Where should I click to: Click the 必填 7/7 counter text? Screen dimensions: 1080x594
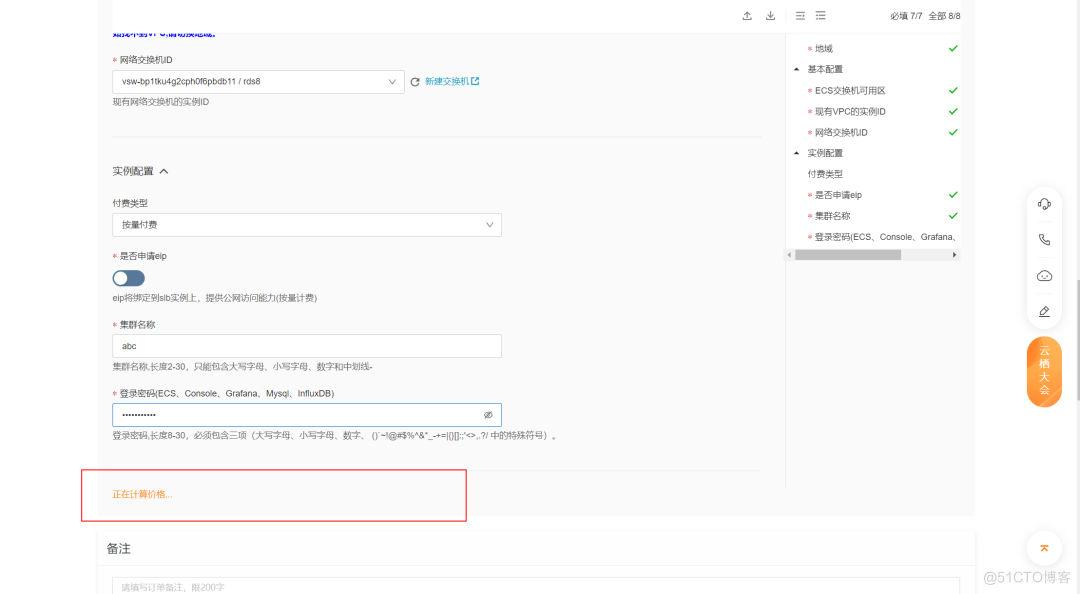(906, 16)
